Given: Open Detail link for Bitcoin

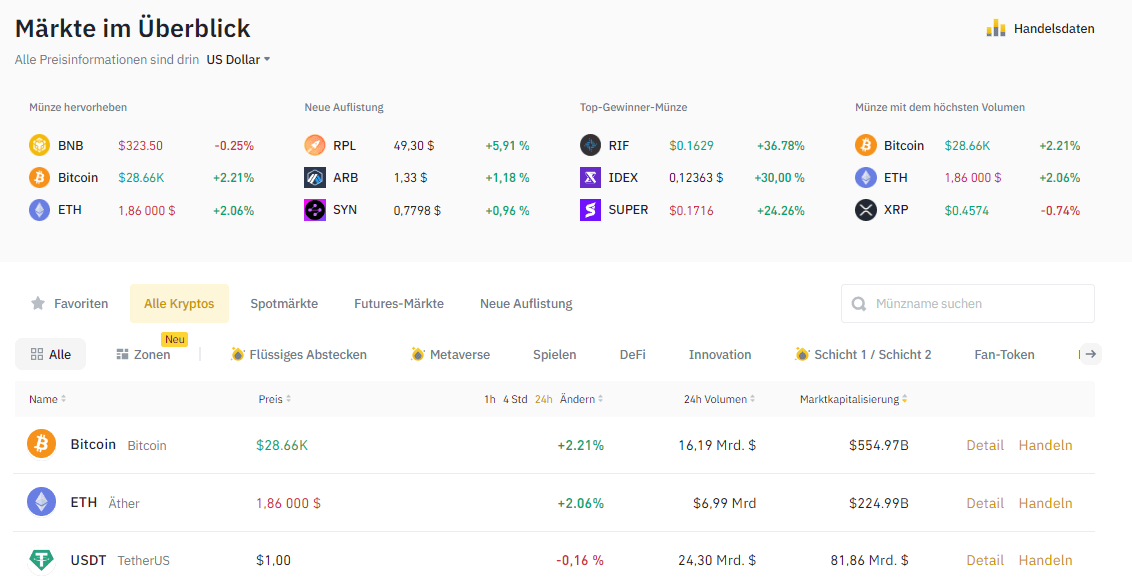Looking at the screenshot, I should pyautogui.click(x=985, y=445).
